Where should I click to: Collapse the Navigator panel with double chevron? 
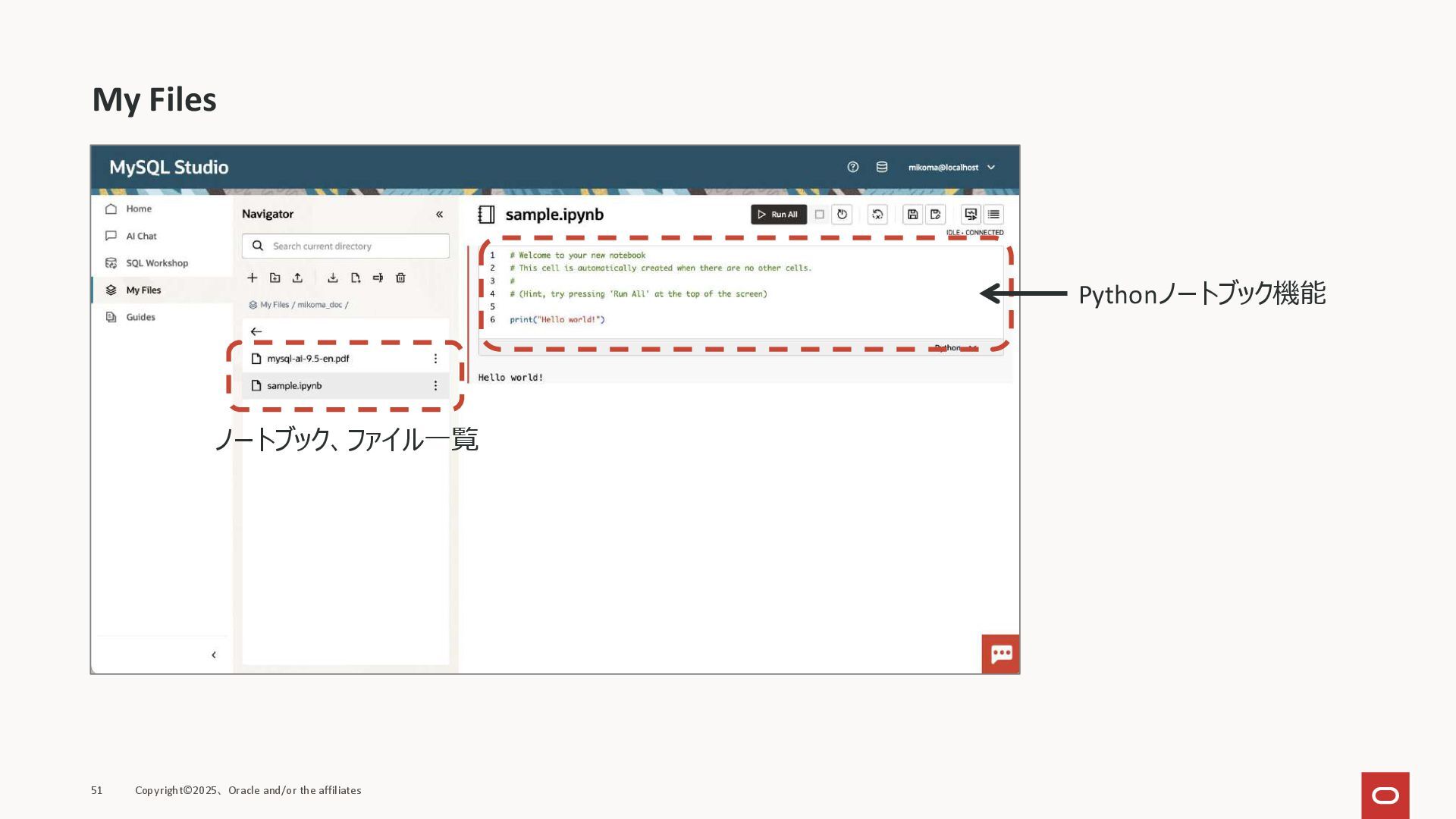click(439, 215)
